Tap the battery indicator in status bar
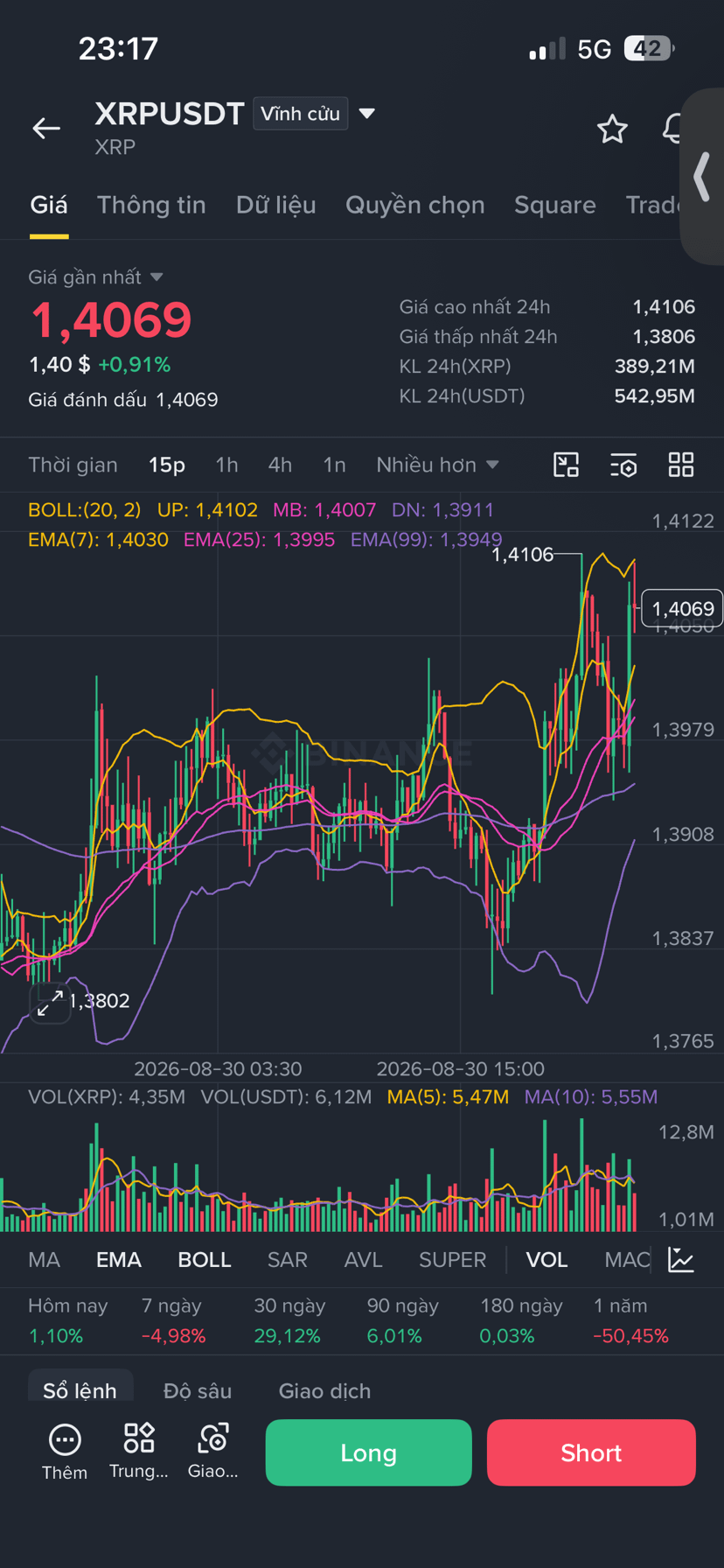Image resolution: width=724 pixels, height=1568 pixels. pyautogui.click(x=649, y=48)
